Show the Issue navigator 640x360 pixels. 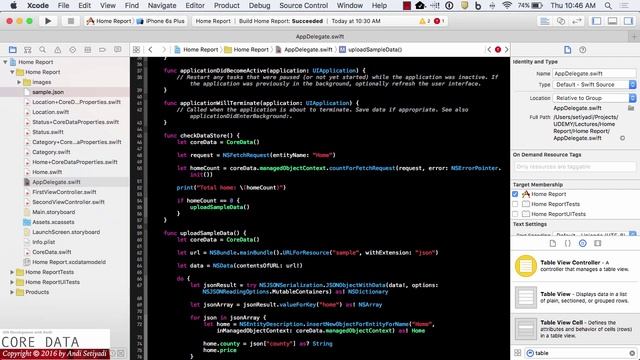point(58,50)
